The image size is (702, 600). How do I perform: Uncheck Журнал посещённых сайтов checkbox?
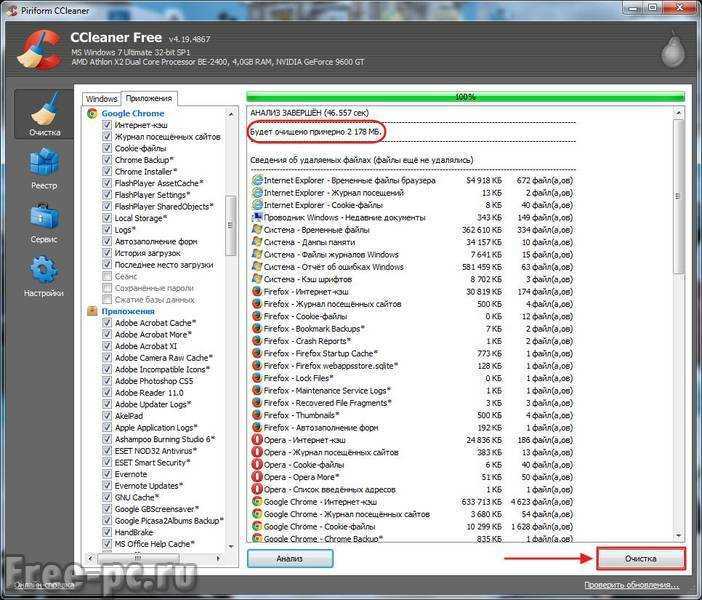(107, 137)
